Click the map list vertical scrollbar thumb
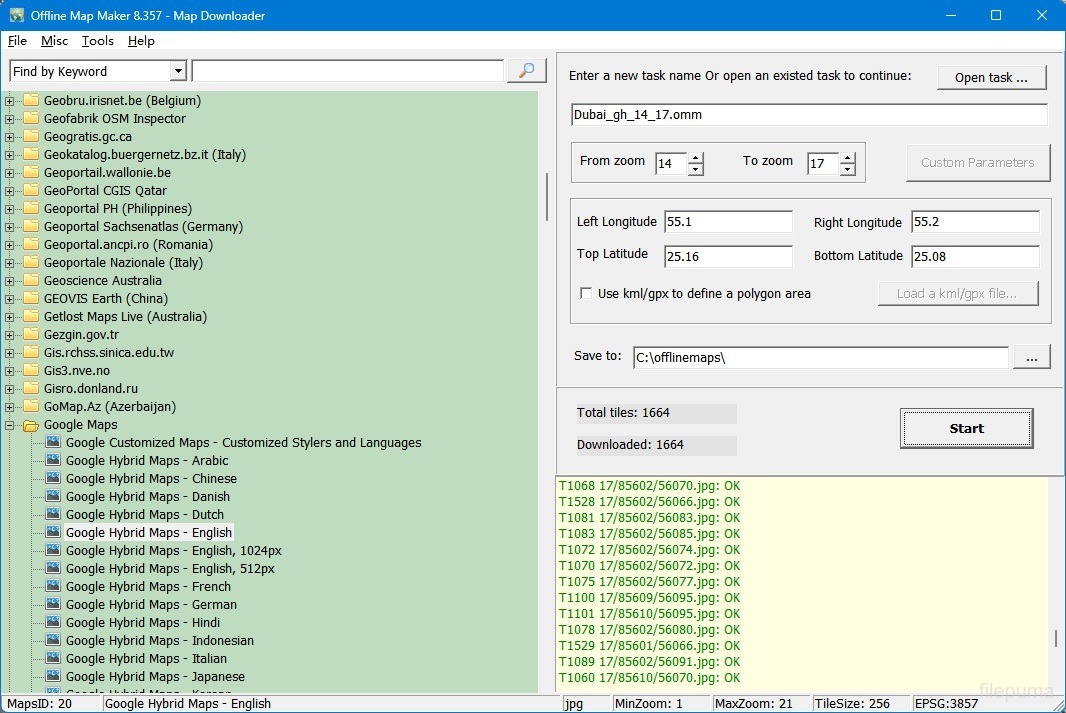Viewport: 1066px width, 713px height. tap(546, 197)
